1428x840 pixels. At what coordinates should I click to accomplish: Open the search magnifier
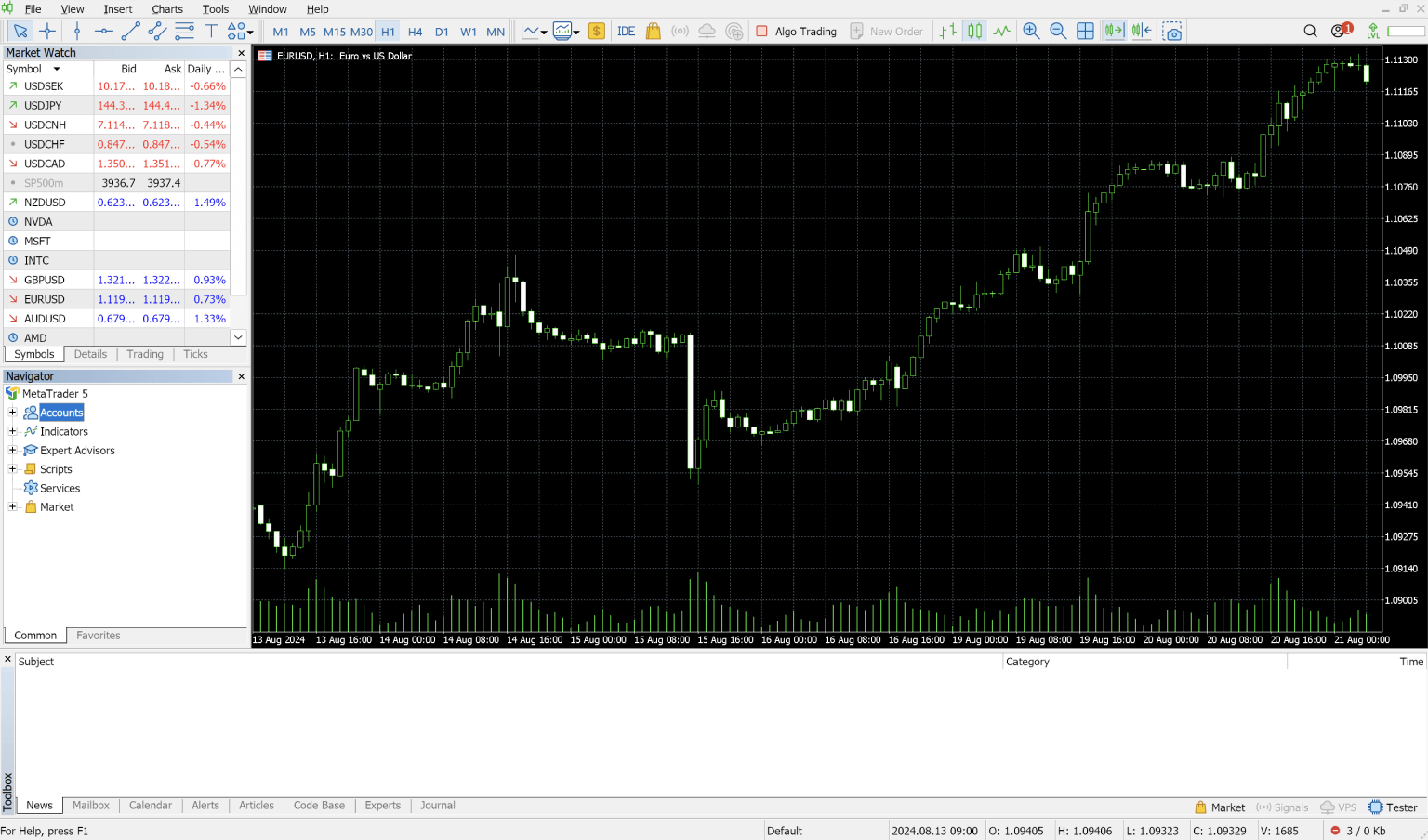pos(1311,32)
